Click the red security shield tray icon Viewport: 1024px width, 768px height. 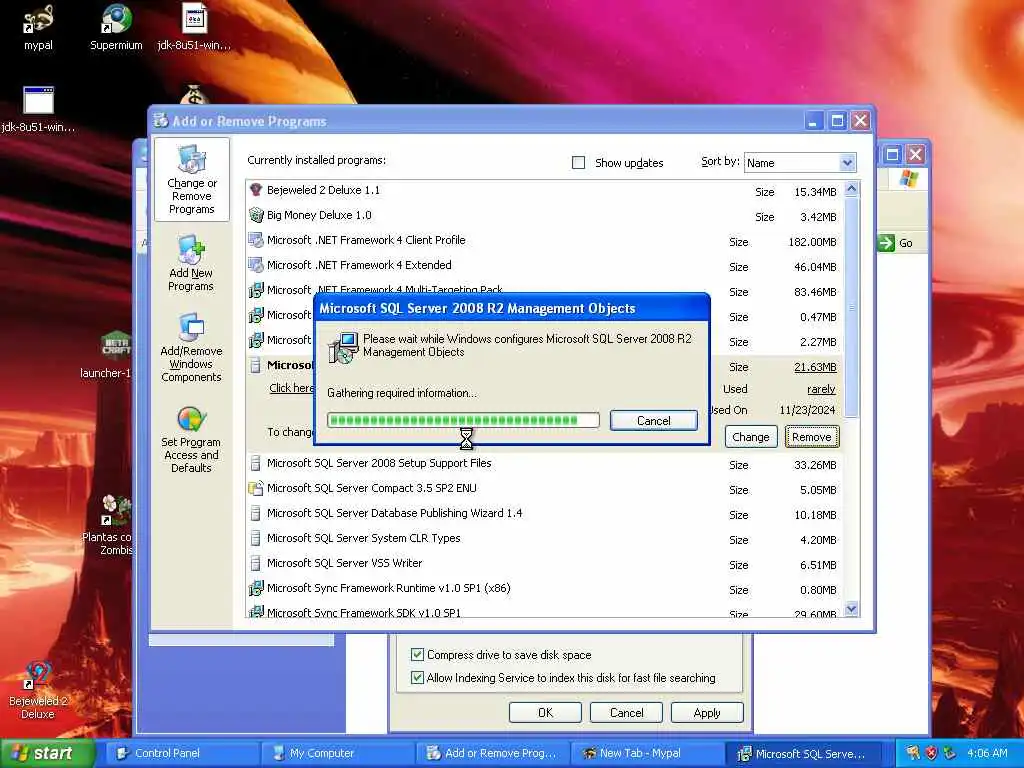(x=931, y=753)
